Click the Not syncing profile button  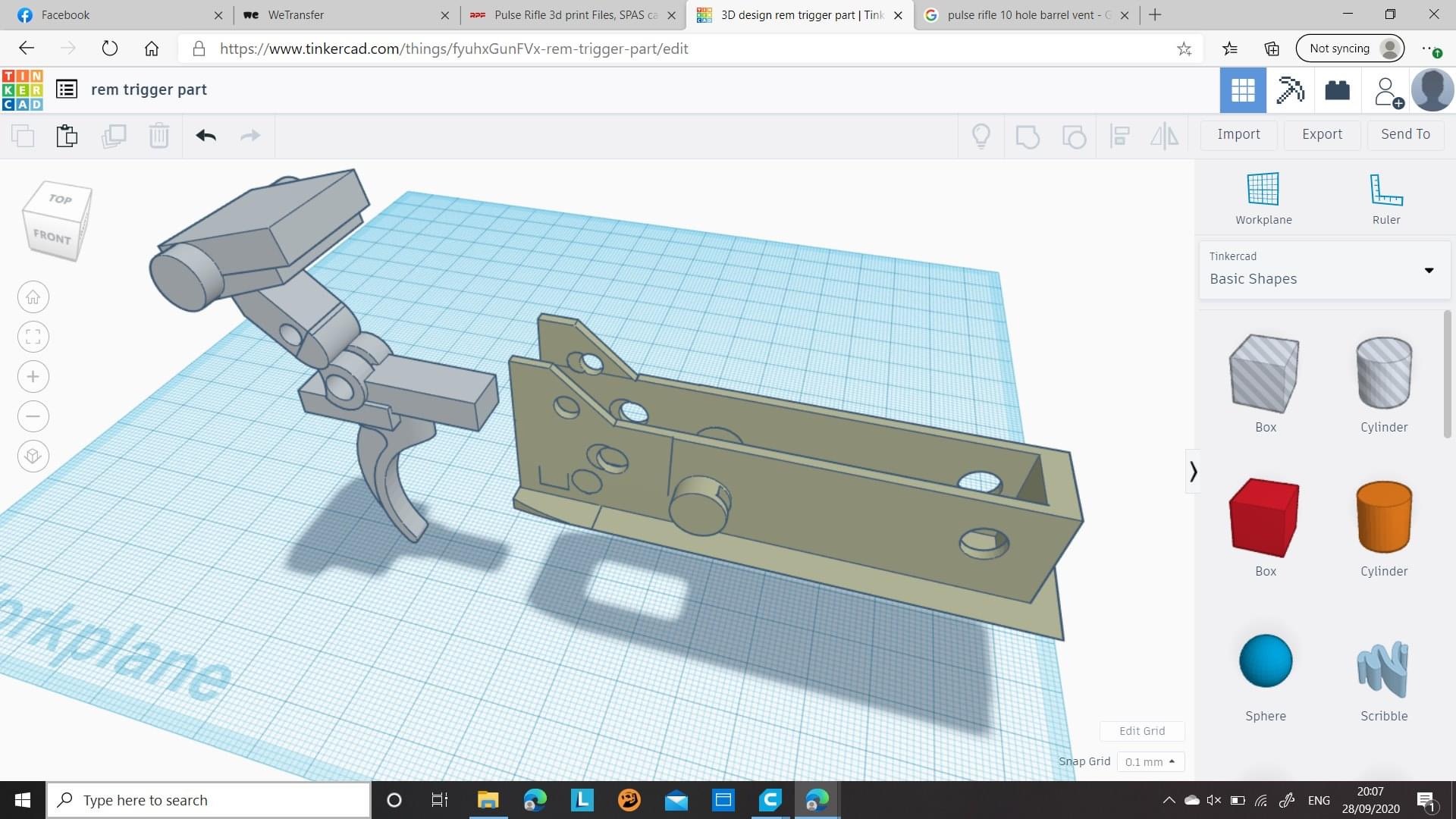(1350, 49)
